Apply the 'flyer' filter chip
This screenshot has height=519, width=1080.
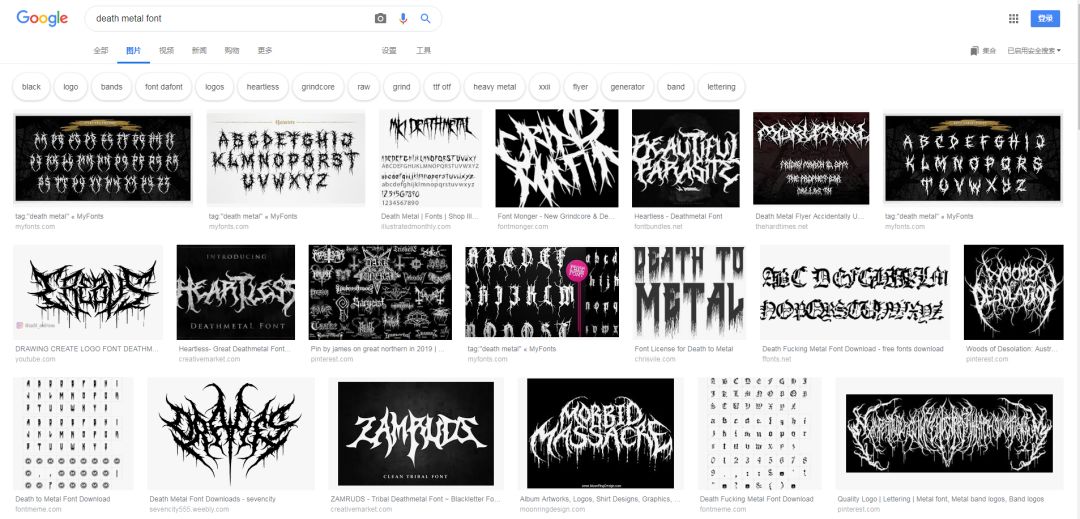(580, 87)
